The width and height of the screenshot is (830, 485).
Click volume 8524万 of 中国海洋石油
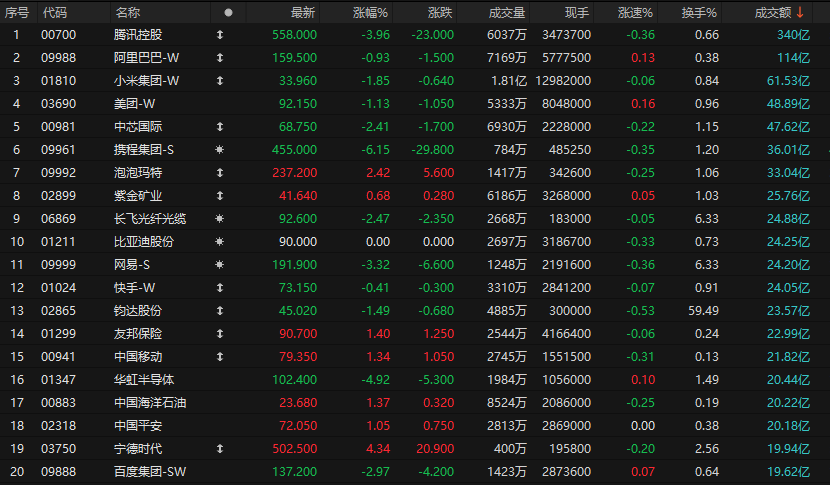tap(507, 403)
